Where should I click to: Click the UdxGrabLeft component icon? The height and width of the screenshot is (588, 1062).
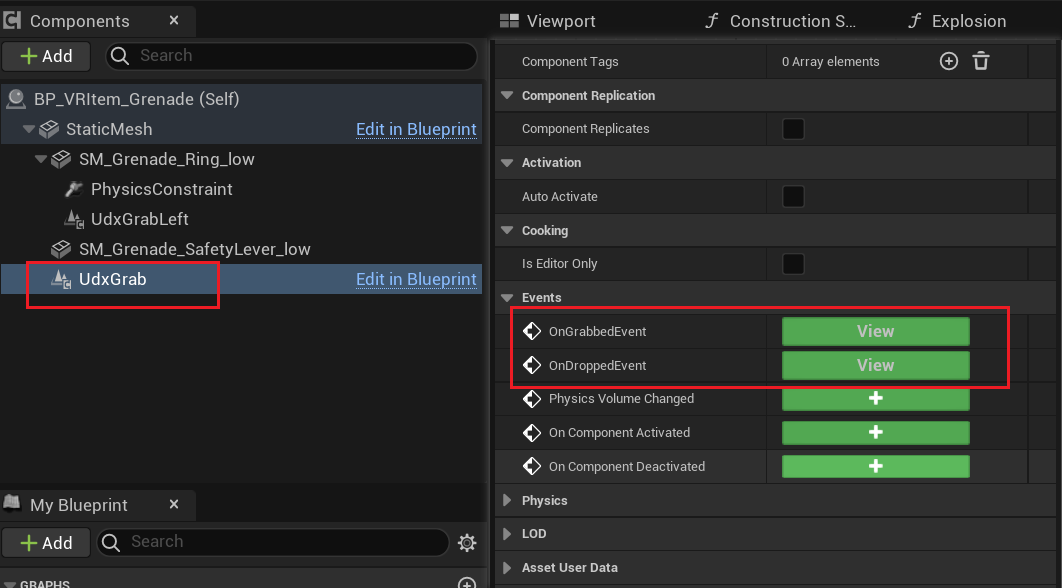73,220
